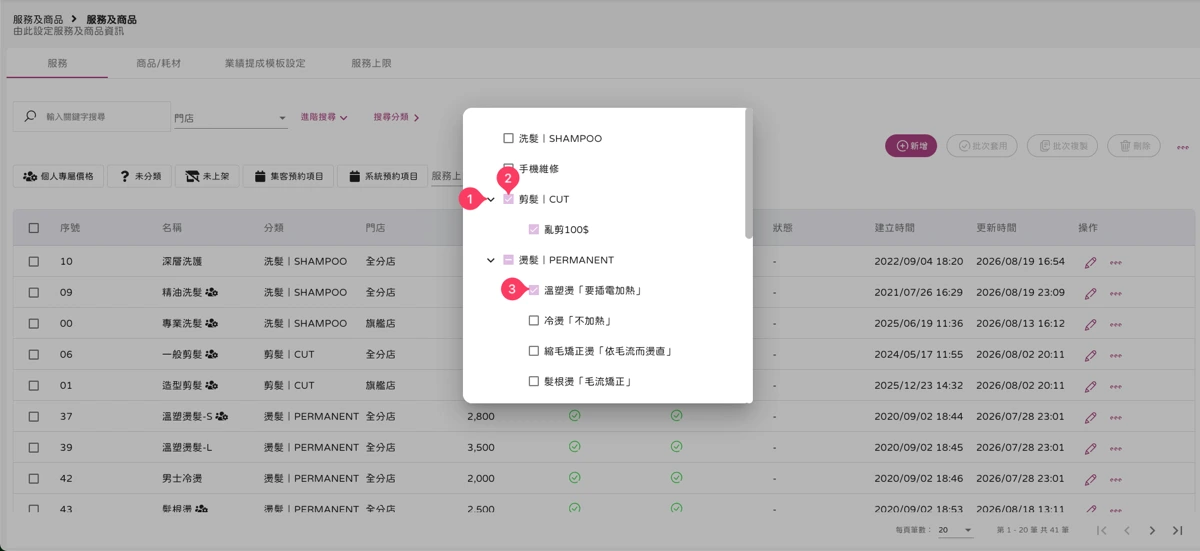This screenshot has width=1200, height=551.
Task: Edit row 00 專業洗髮 with pencil icon
Action: (1090, 324)
